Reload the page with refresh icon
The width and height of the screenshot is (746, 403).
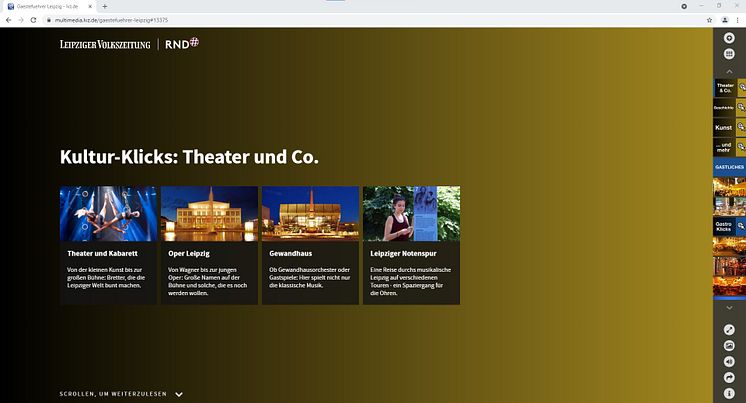click(33, 20)
